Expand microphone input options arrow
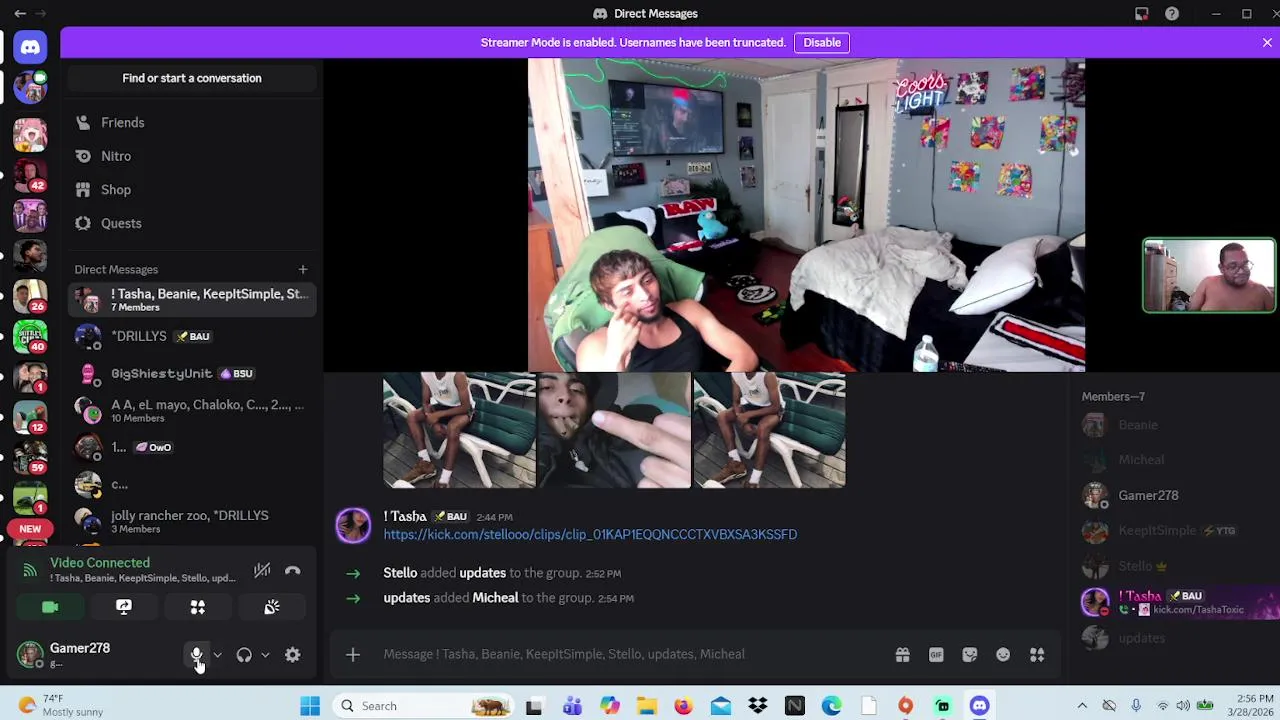This screenshot has width=1280, height=720. click(217, 655)
